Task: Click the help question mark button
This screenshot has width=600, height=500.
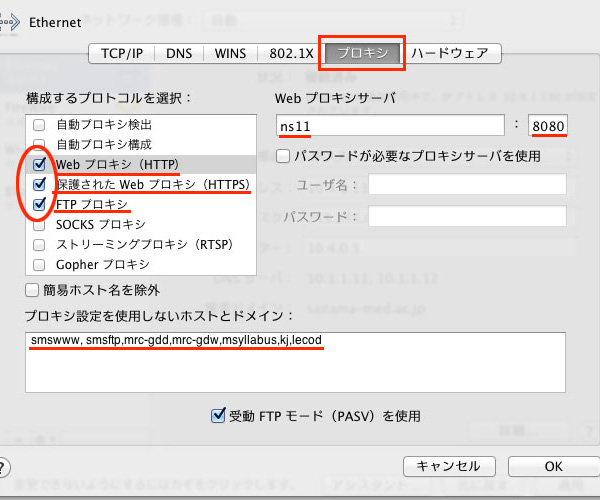Action: [4, 467]
